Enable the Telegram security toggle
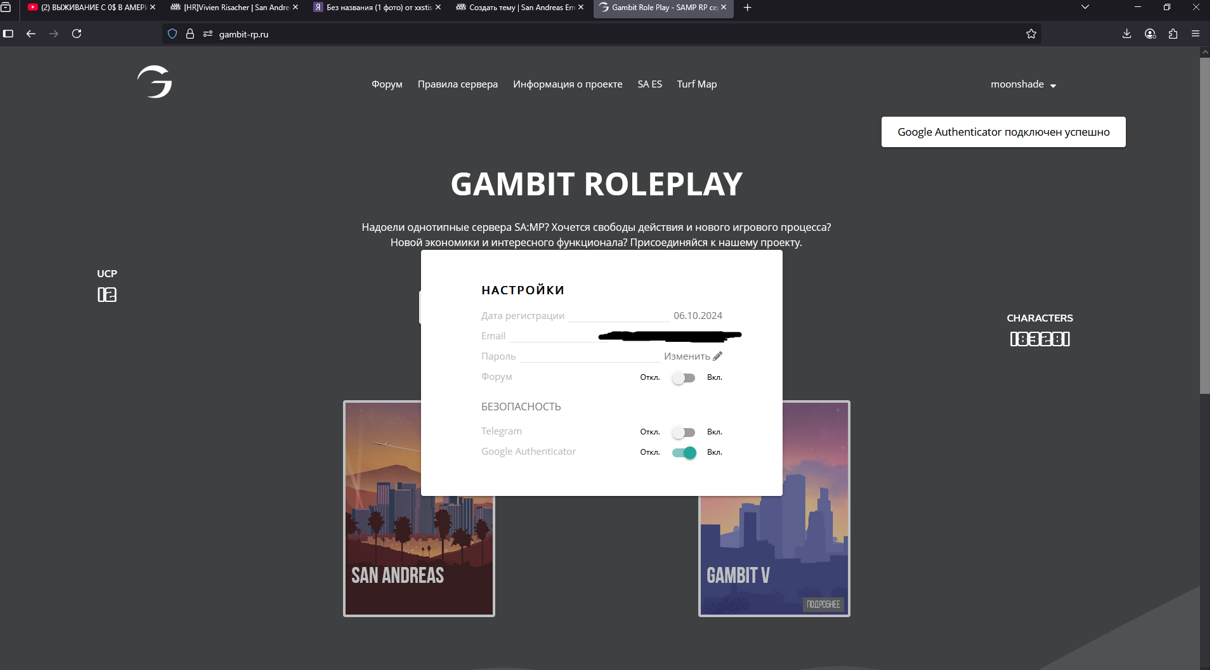Image resolution: width=1210 pixels, height=670 pixels. [683, 432]
